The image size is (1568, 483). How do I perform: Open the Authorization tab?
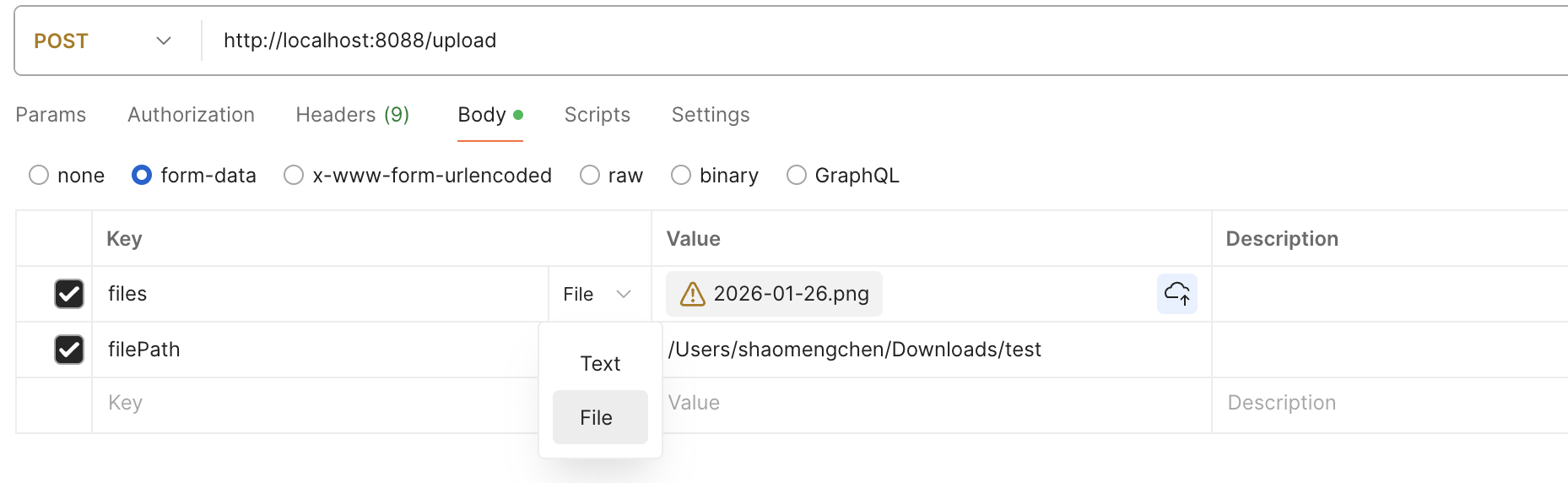click(x=191, y=115)
